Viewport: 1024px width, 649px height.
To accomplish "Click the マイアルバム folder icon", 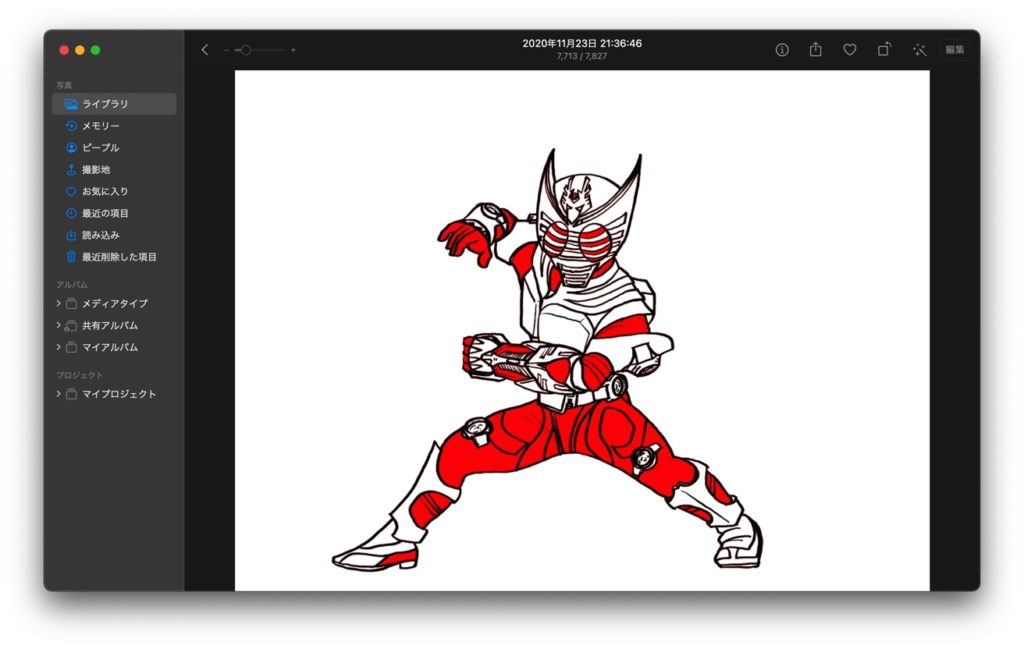I will [71, 347].
